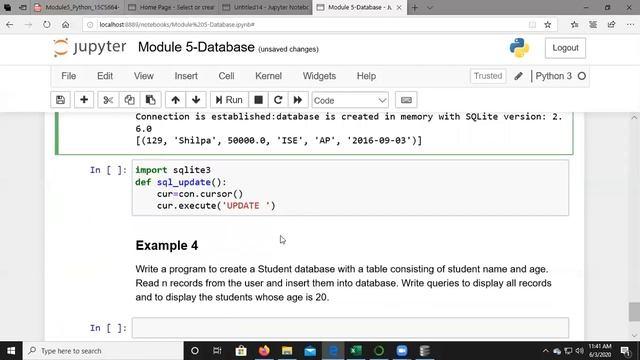640x360 pixels.
Task: Open File Explorer from taskbar
Action: (x=287, y=351)
